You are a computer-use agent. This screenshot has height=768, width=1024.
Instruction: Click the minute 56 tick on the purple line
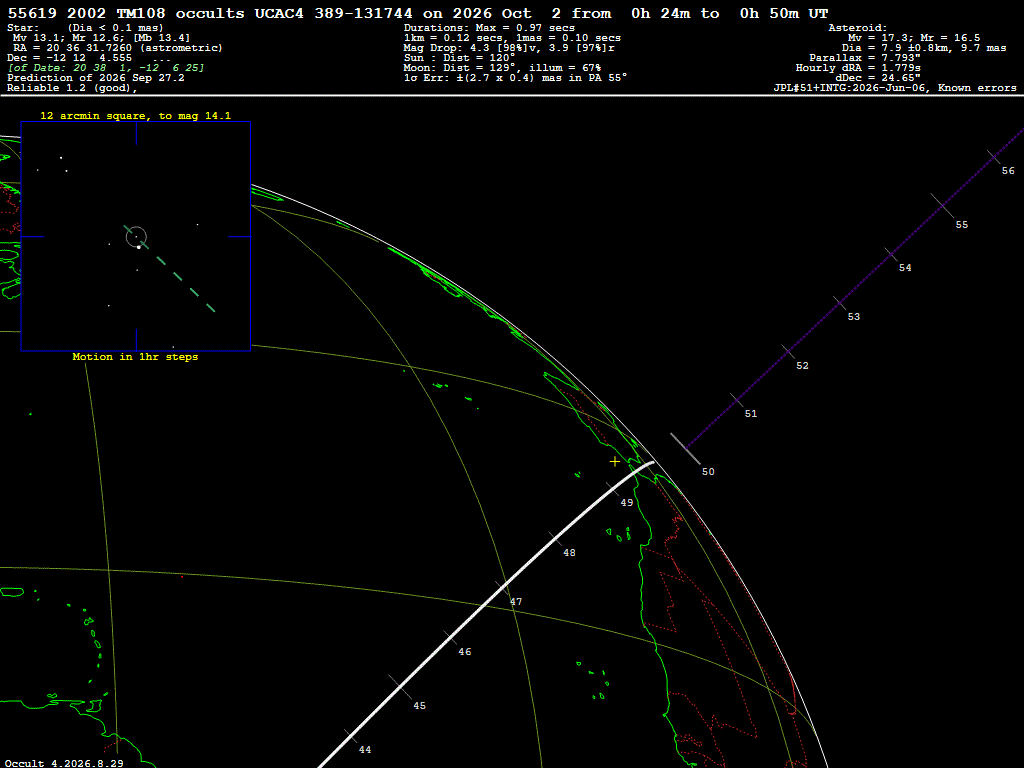(x=994, y=157)
